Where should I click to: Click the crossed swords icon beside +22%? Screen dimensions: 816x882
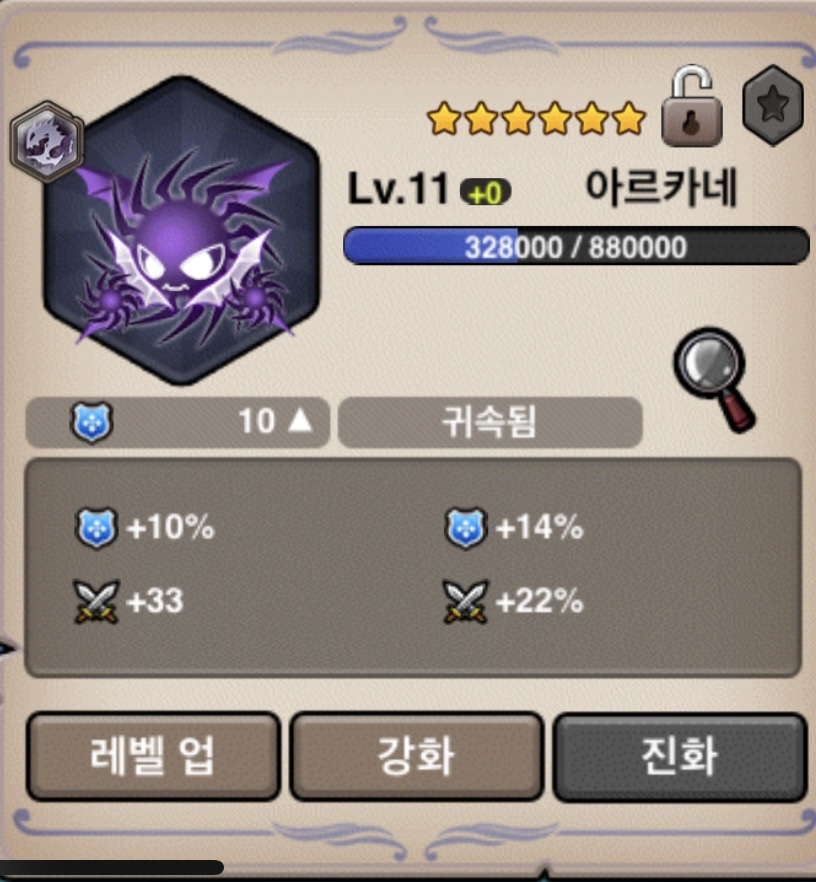pyautogui.click(x=465, y=601)
